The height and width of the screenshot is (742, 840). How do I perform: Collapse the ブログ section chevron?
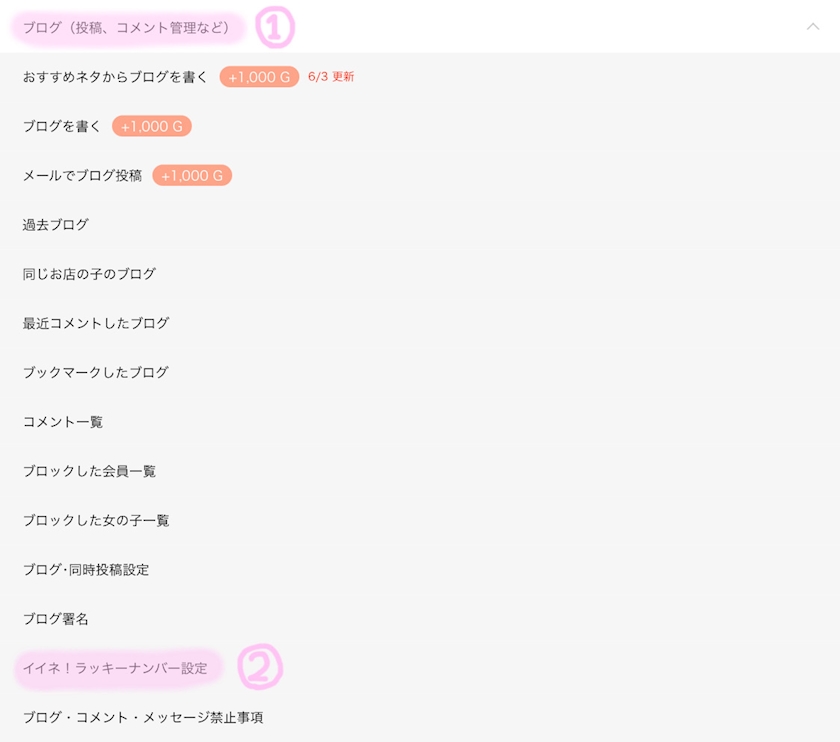pyautogui.click(x=812, y=27)
